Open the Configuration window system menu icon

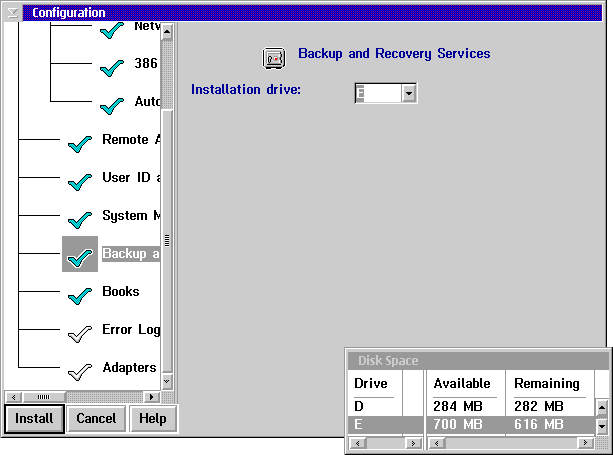[x=13, y=13]
